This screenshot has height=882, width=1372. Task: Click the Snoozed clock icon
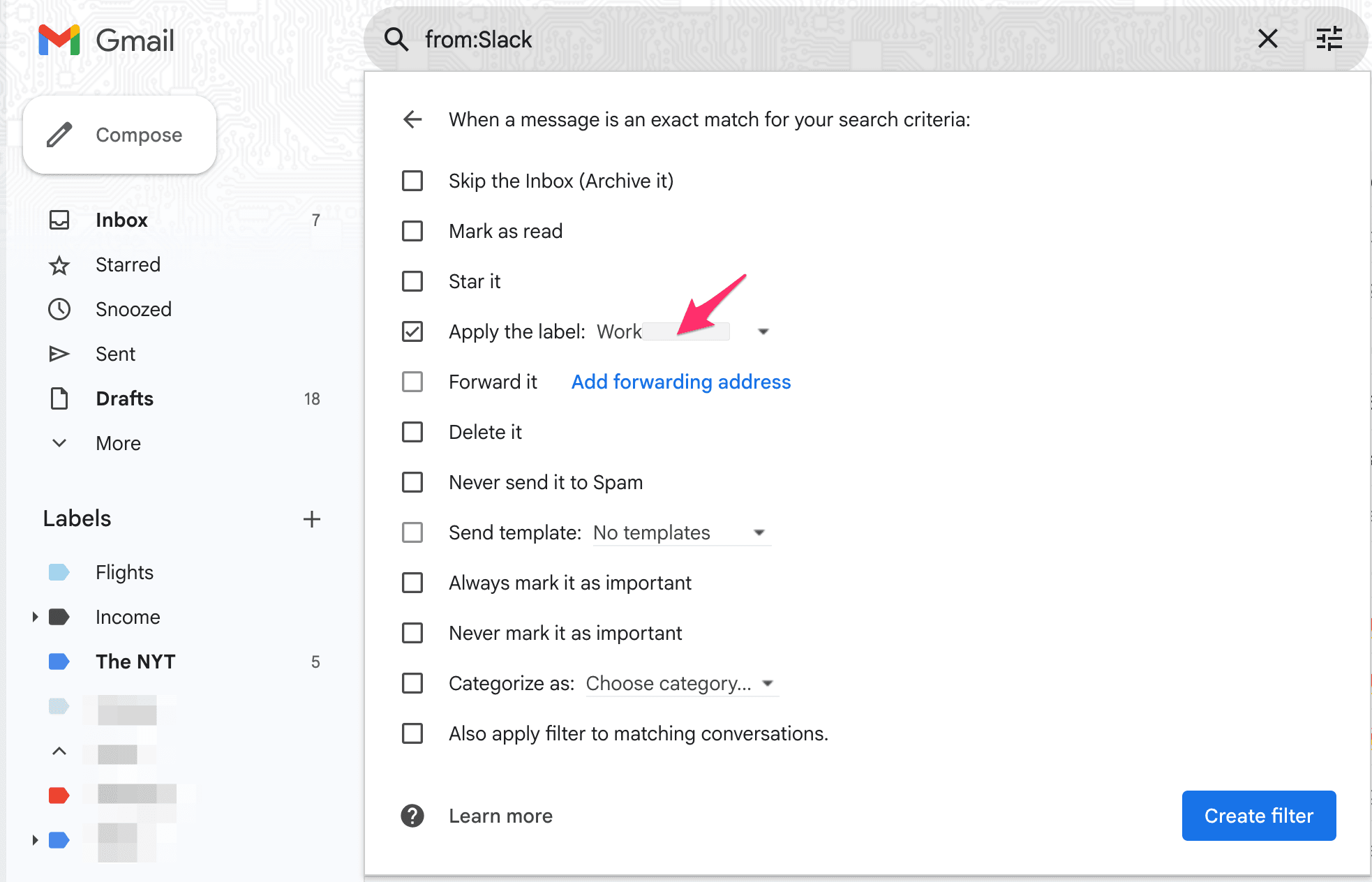(59, 309)
